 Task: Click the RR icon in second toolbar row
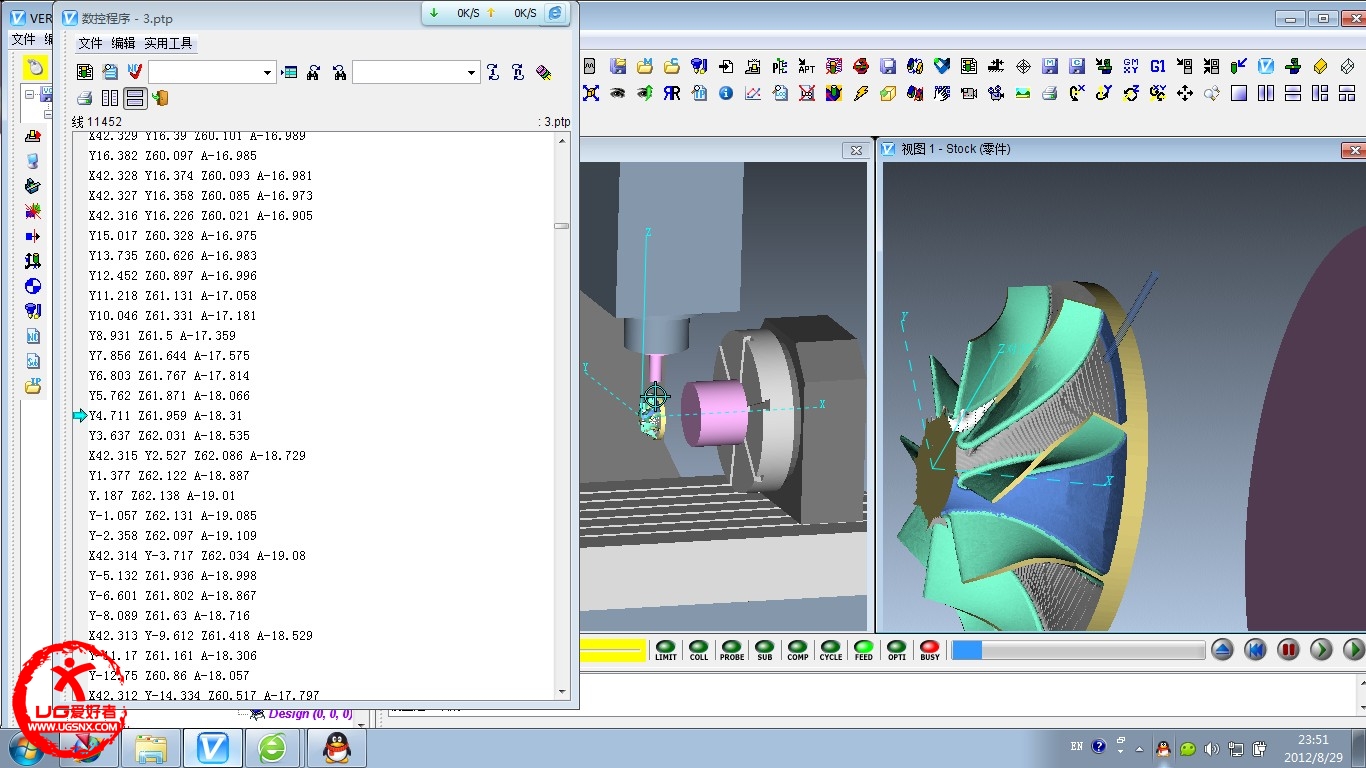coord(672,93)
